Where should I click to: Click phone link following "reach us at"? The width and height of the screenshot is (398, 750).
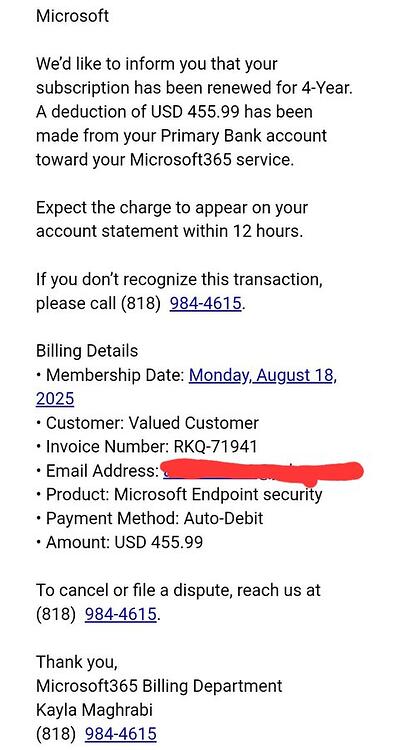pyautogui.click(x=121, y=614)
